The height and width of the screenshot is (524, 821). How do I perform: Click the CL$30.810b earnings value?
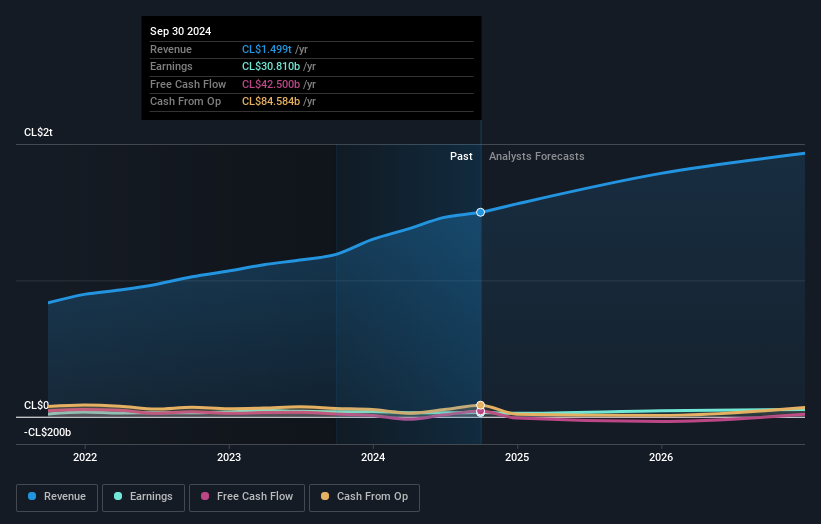point(271,66)
